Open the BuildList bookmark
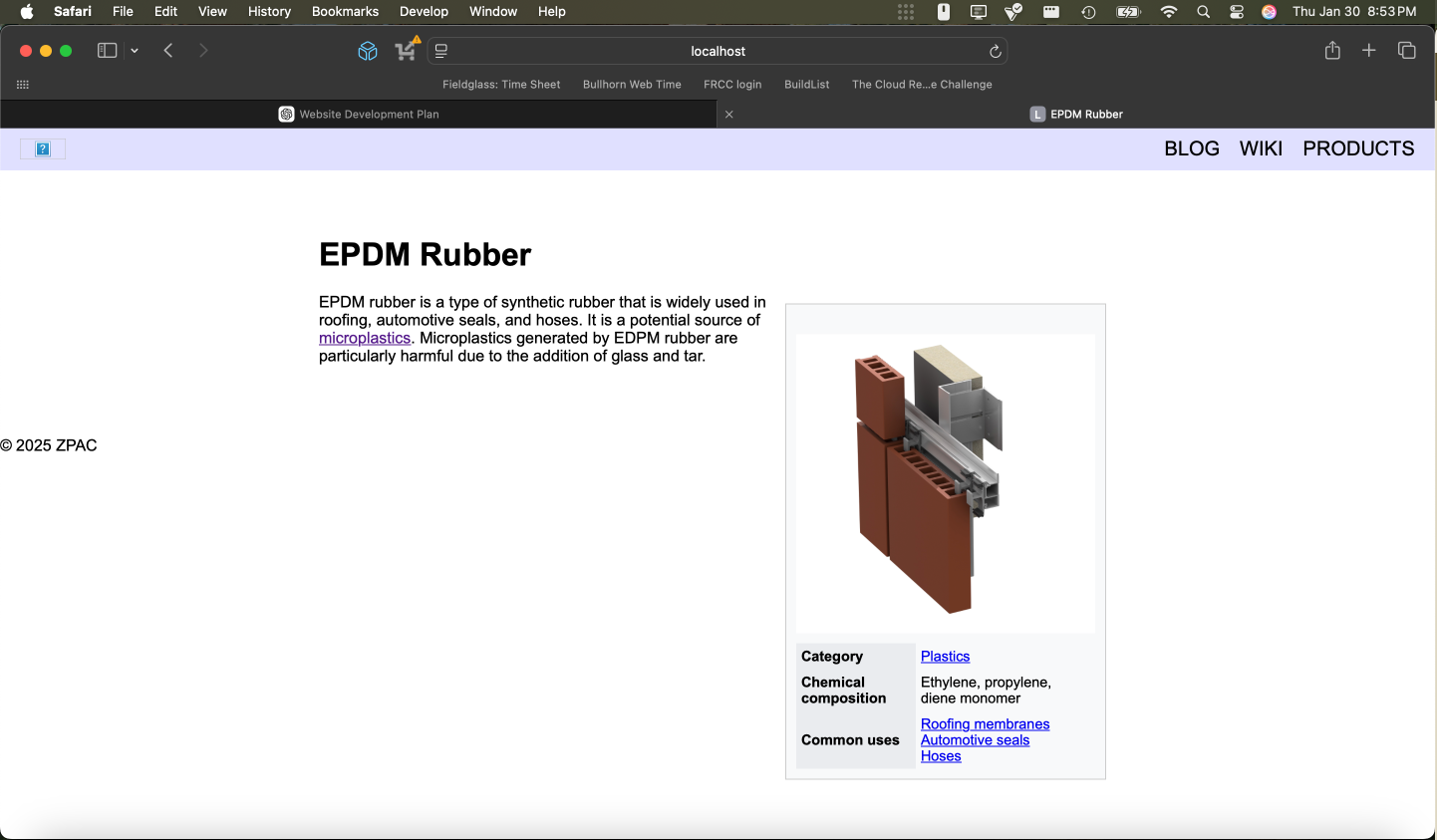The image size is (1437, 840). point(806,85)
